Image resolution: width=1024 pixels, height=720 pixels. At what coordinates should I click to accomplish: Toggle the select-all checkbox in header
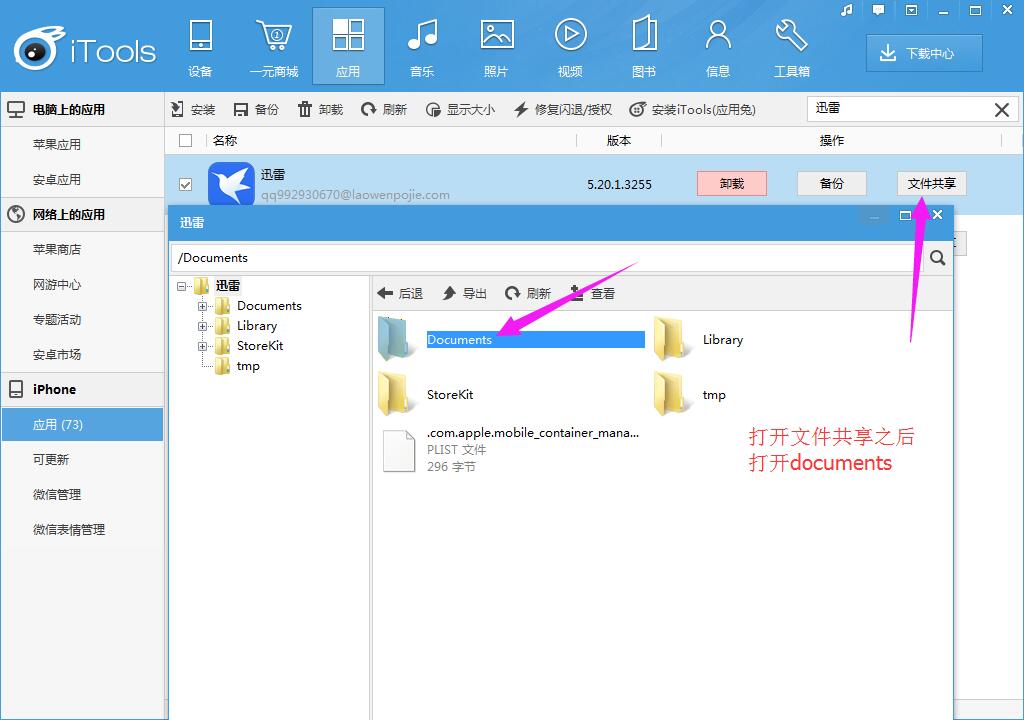pos(185,140)
